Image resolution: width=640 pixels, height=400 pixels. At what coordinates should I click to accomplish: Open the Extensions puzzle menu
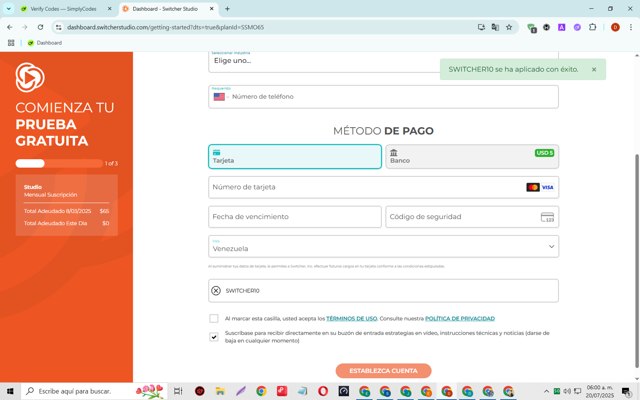pyautogui.click(x=592, y=27)
